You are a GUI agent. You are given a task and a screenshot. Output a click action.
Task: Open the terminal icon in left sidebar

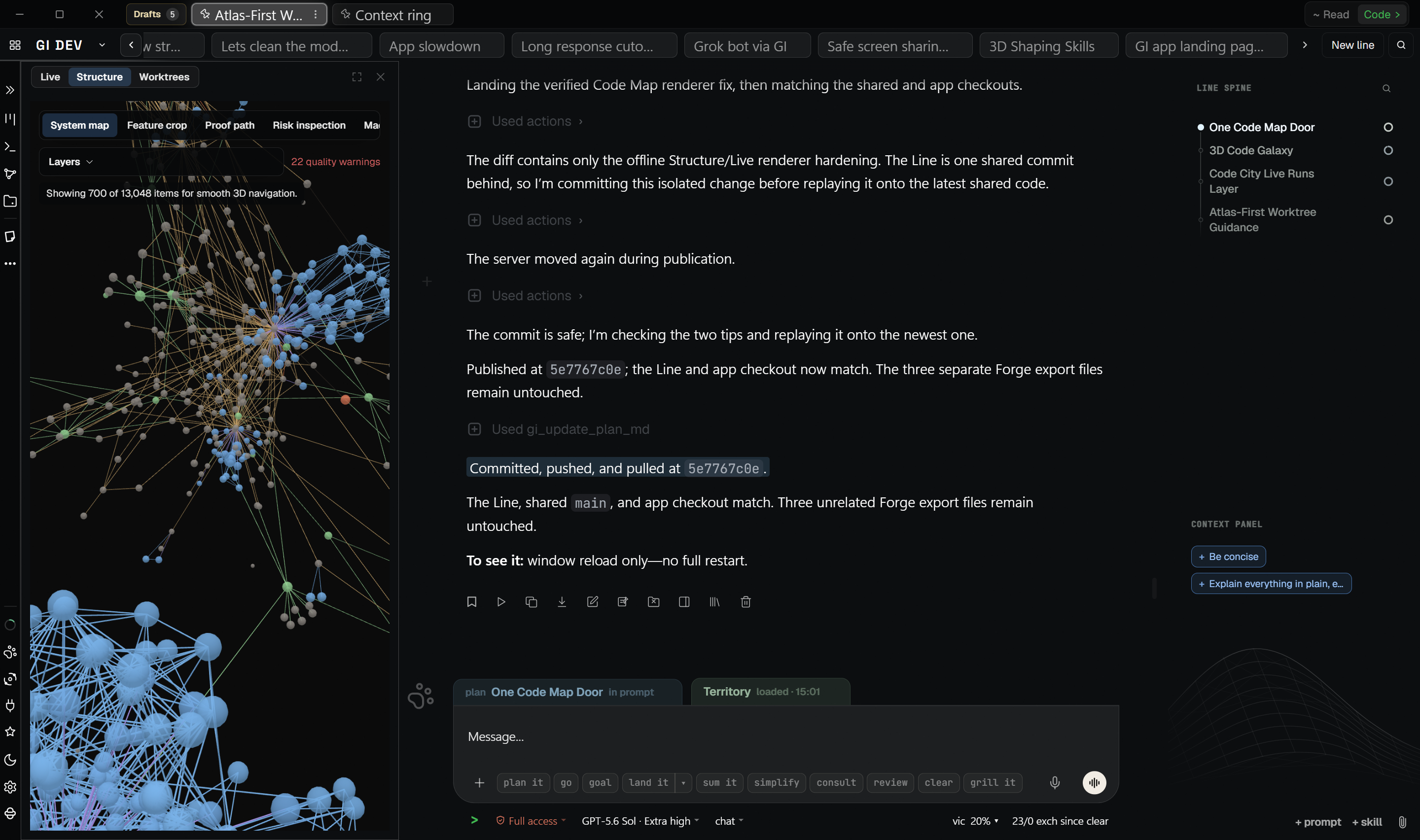pyautogui.click(x=10, y=146)
